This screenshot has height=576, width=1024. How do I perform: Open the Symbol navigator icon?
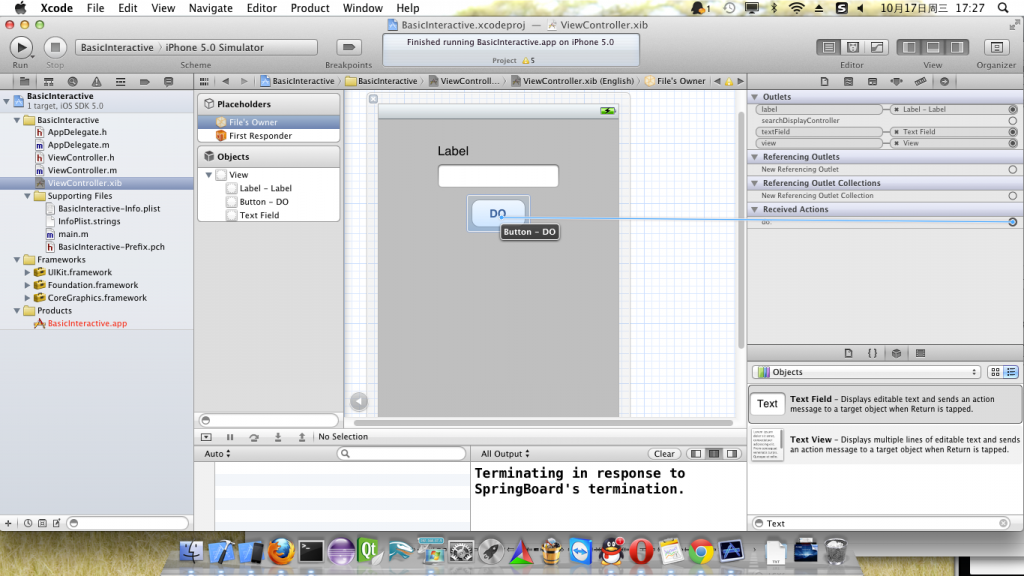coord(48,82)
